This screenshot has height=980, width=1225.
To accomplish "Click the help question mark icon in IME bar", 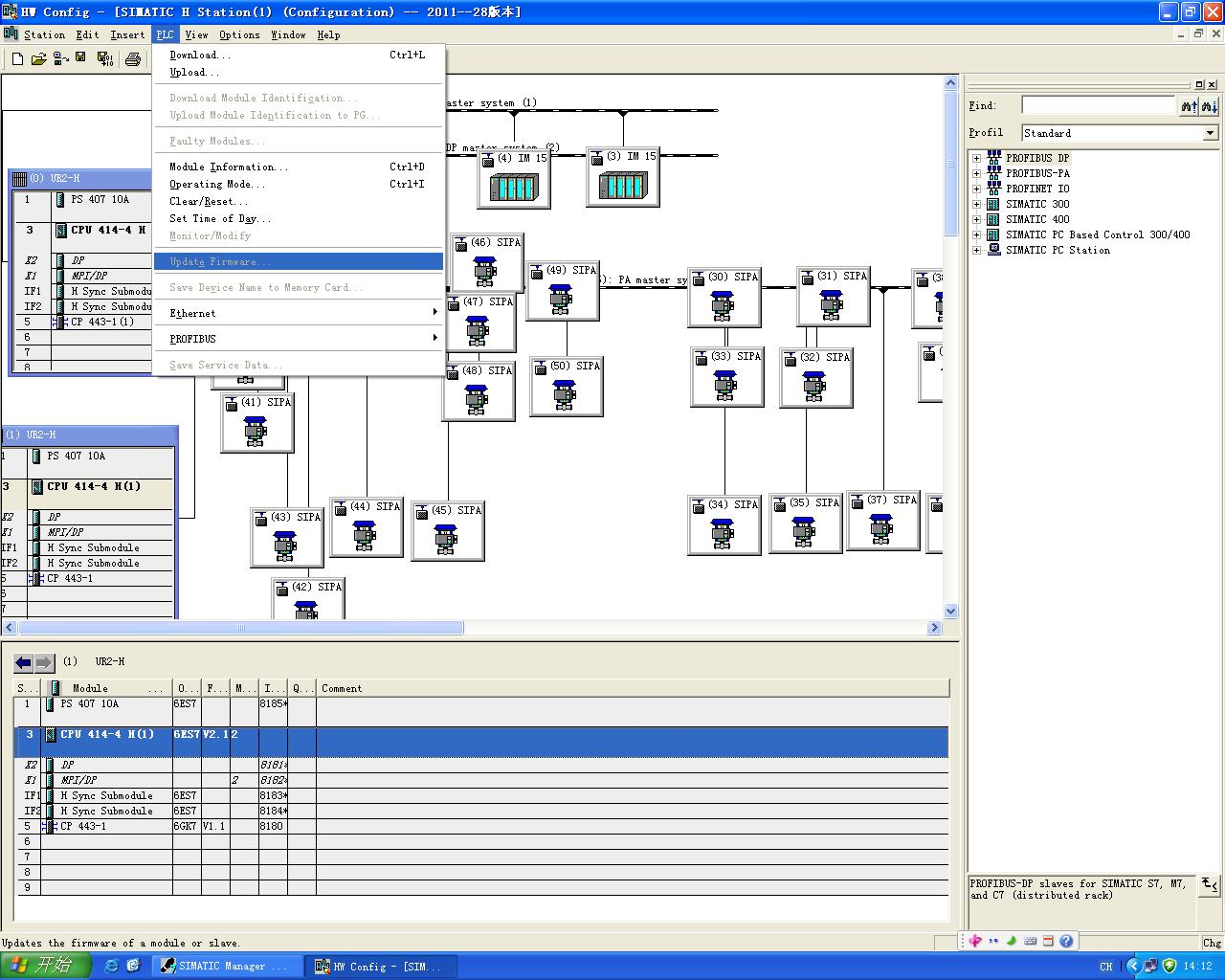I will 1066,941.
